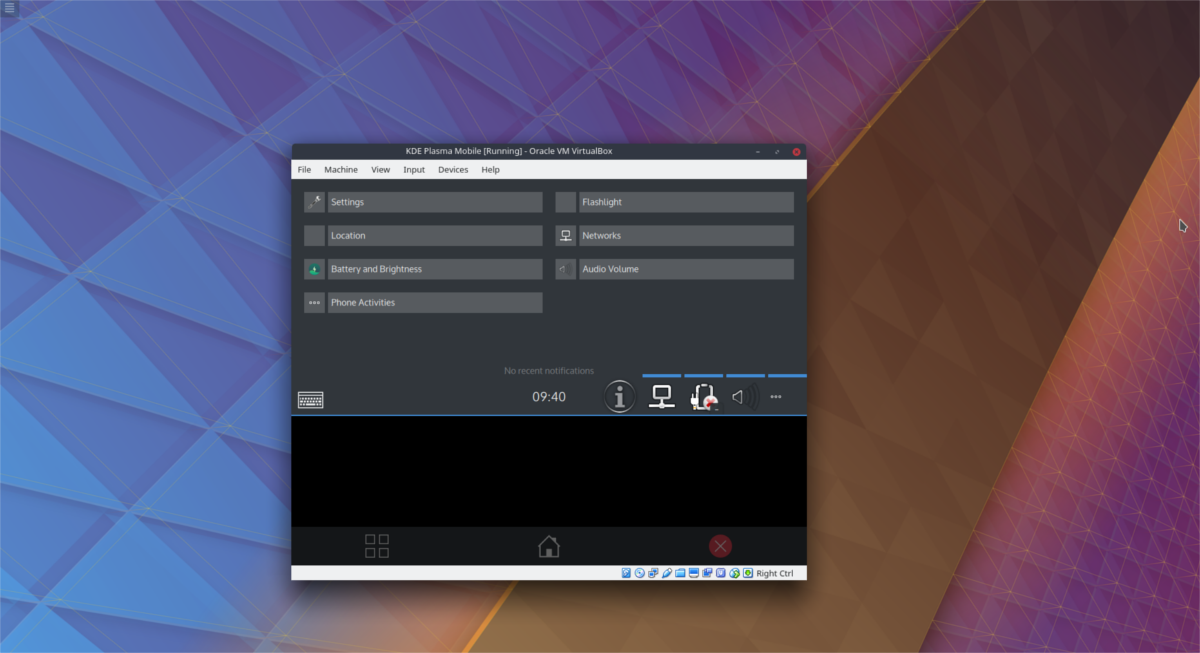This screenshot has height=653, width=1200.
Task: Click the hard disk activity status icon
Action: point(626,573)
